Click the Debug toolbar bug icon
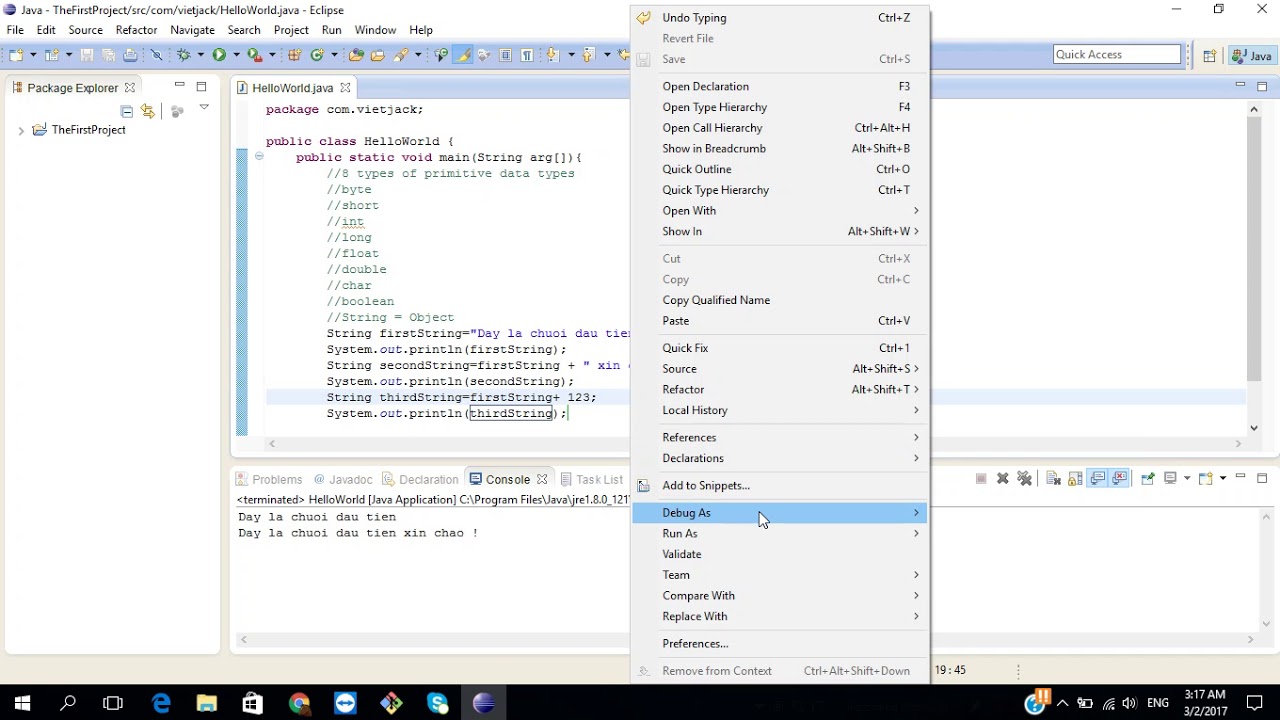Viewport: 1280px width, 720px height. (x=183, y=55)
